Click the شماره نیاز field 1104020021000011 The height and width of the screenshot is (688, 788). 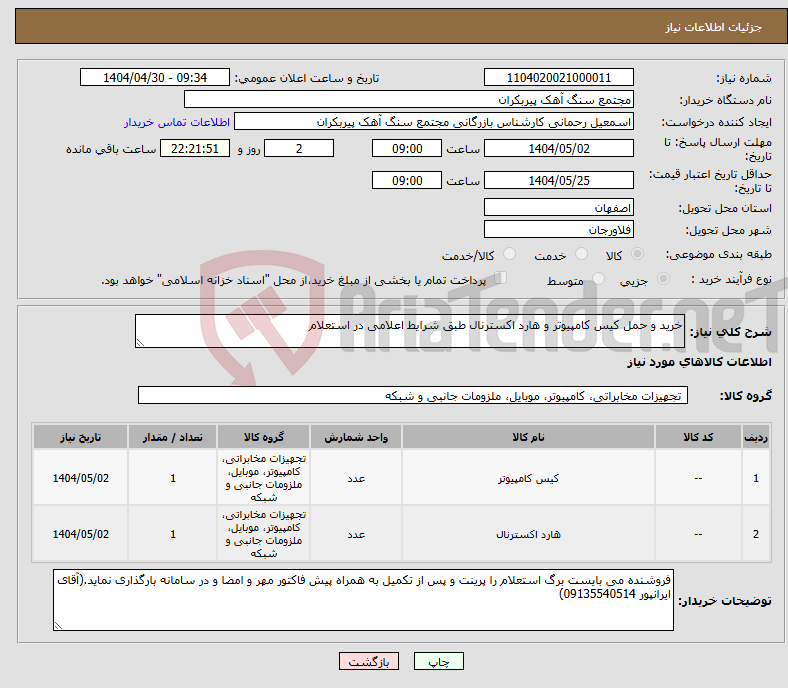(x=558, y=77)
